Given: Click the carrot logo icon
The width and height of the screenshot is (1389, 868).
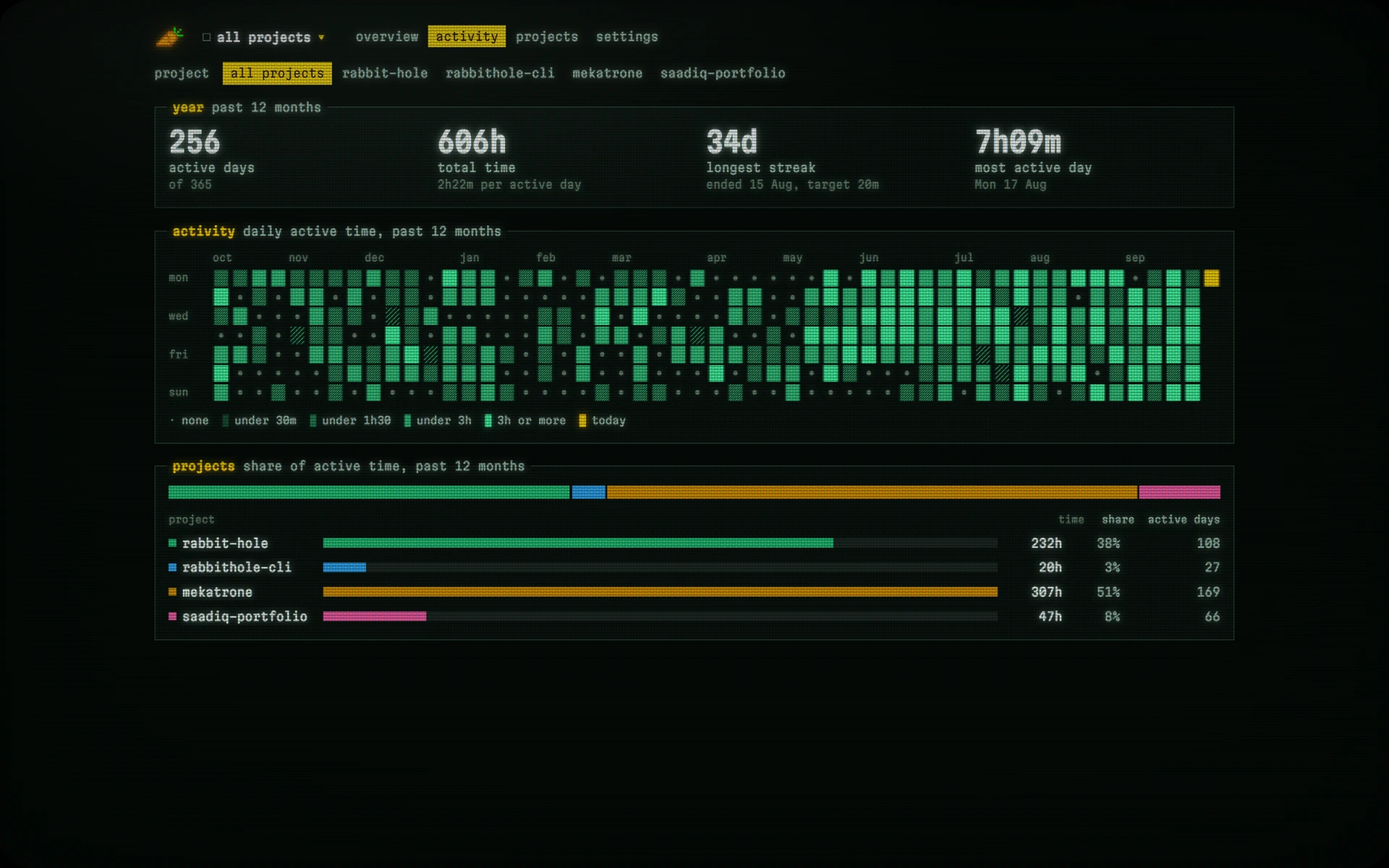Looking at the screenshot, I should (169, 37).
